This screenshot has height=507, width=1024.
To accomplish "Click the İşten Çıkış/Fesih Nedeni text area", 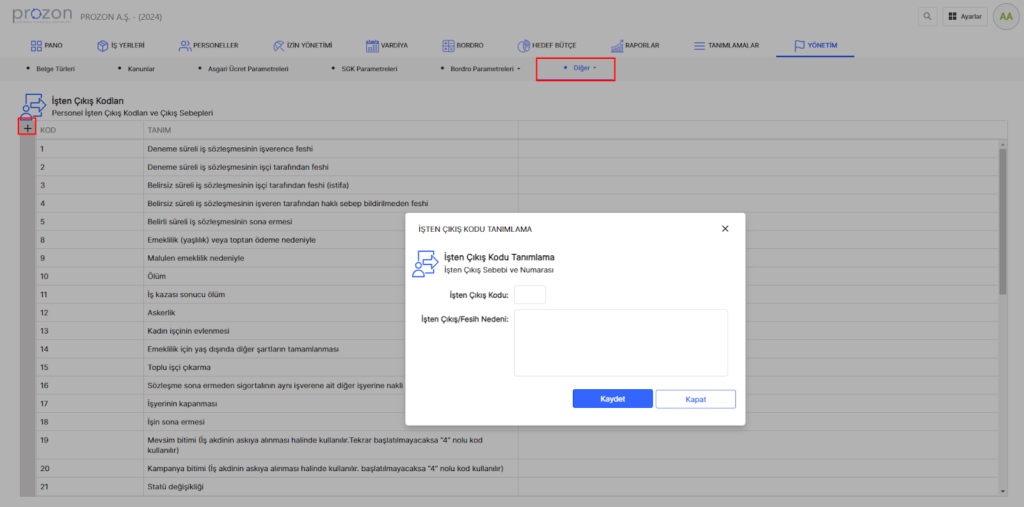I will click(620, 343).
